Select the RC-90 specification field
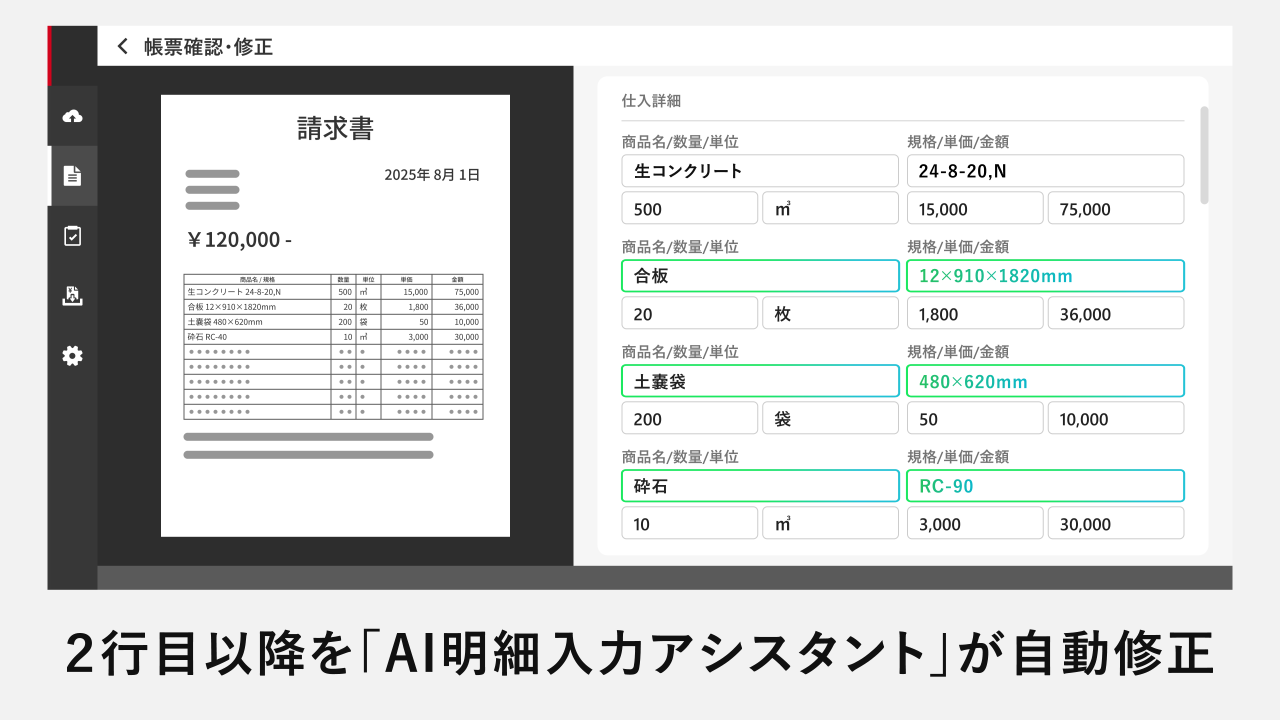The height and width of the screenshot is (720, 1280). pos(1045,486)
